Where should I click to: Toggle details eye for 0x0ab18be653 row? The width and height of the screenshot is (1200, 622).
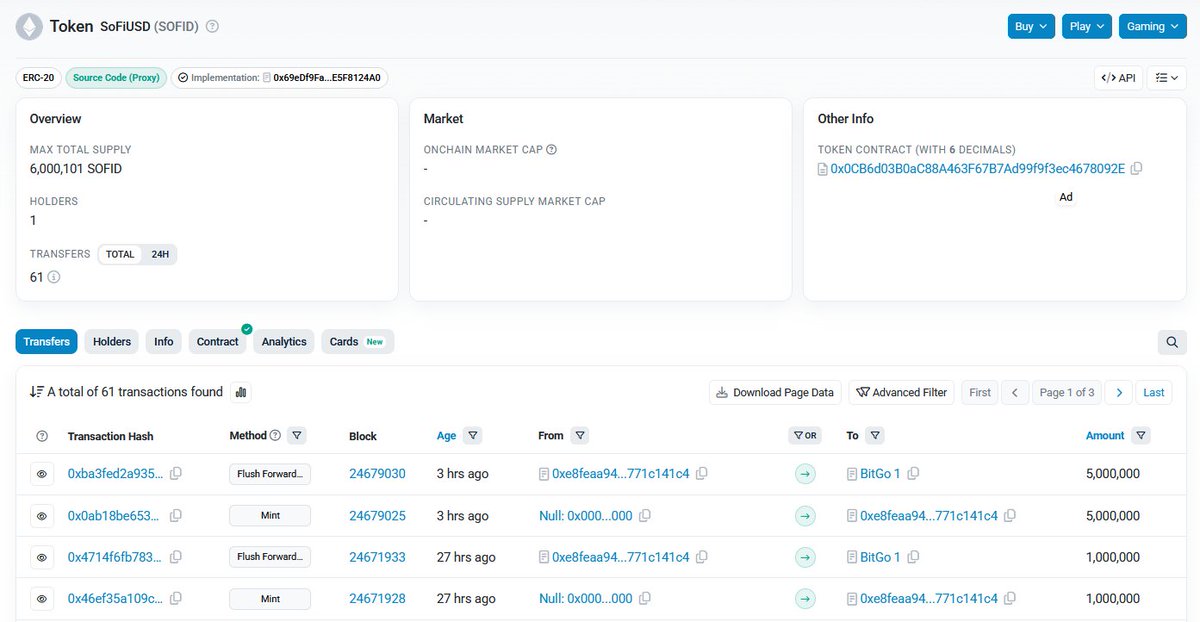pos(42,516)
